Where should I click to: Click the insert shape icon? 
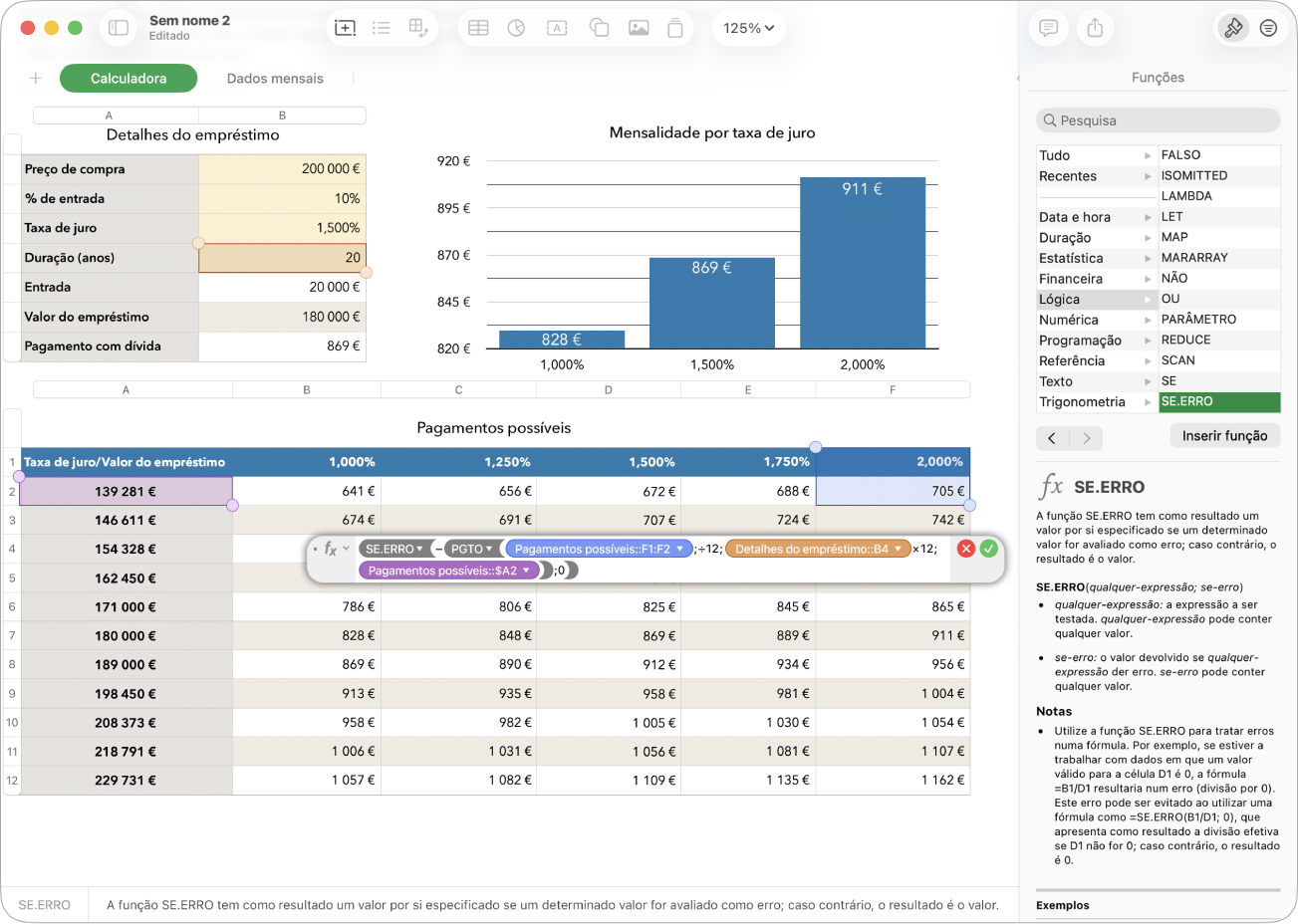coord(599,28)
